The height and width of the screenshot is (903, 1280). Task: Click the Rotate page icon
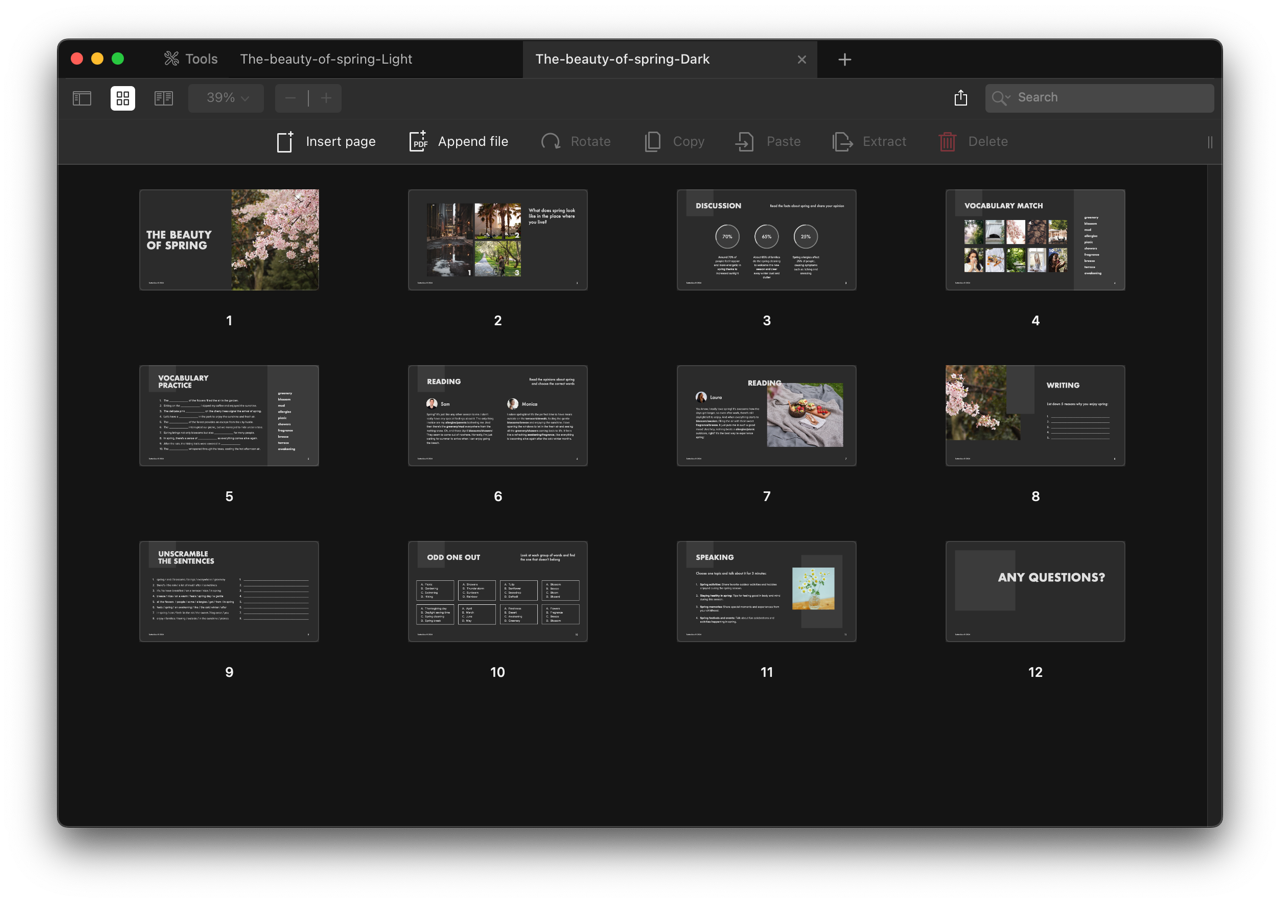point(551,142)
